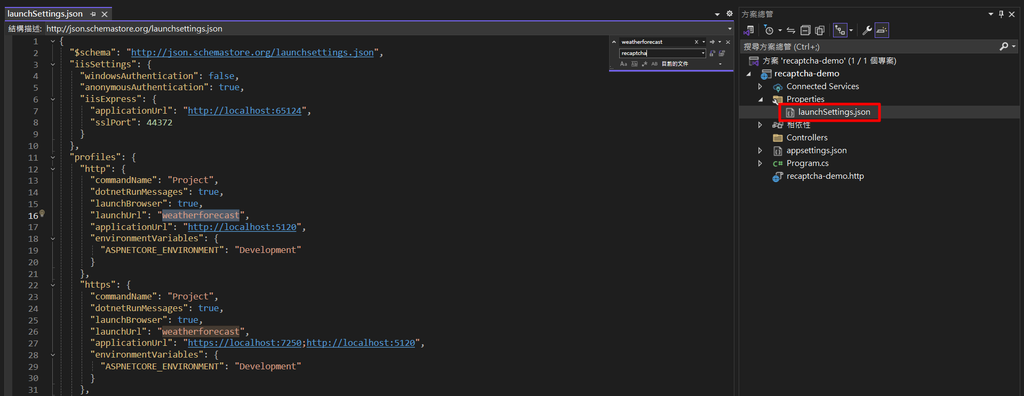This screenshot has height=396, width=1024.
Task: Collapse the https profile block at line 22
Action: point(53,285)
